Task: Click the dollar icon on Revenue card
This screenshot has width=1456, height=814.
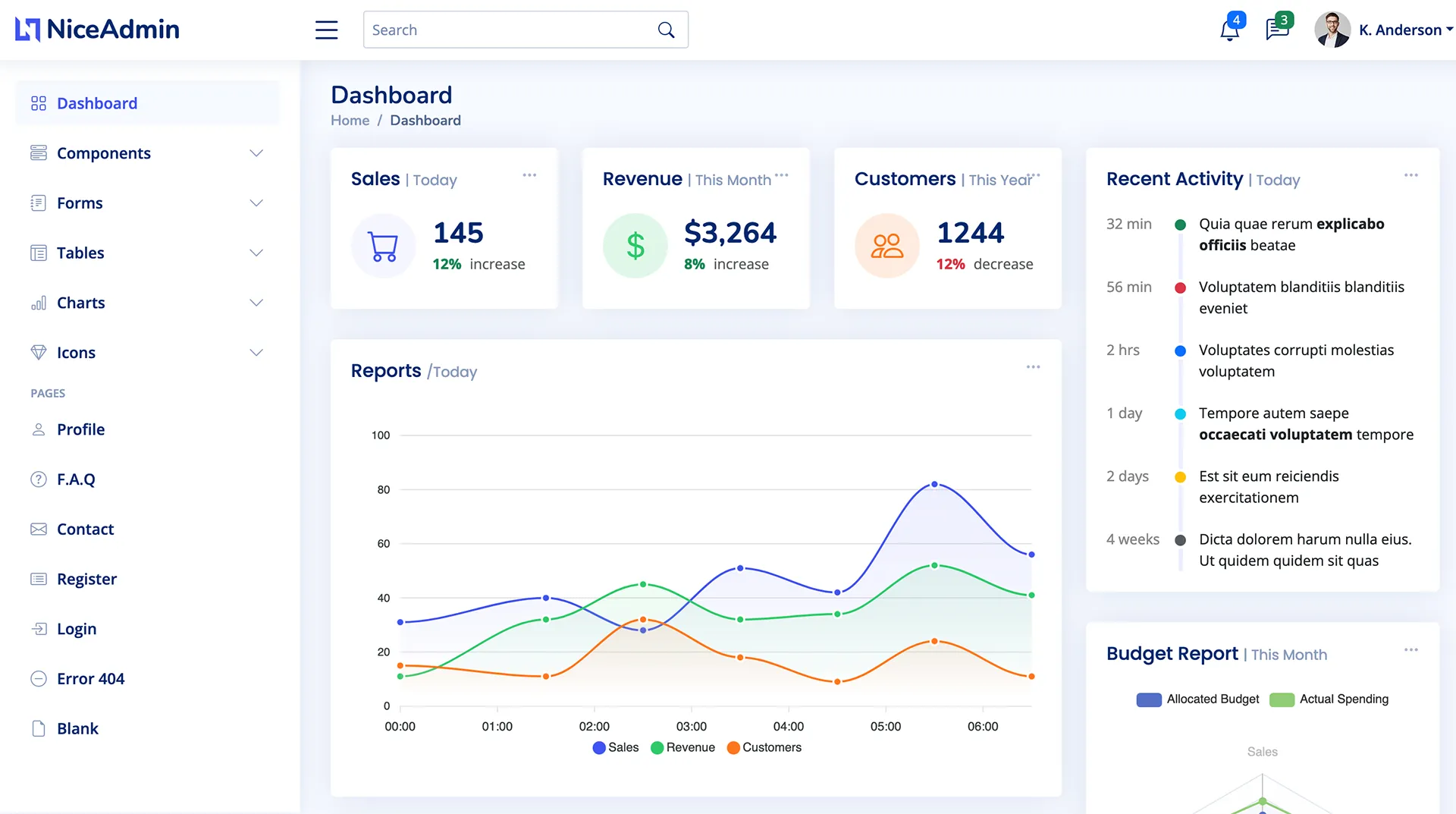Action: pos(635,245)
